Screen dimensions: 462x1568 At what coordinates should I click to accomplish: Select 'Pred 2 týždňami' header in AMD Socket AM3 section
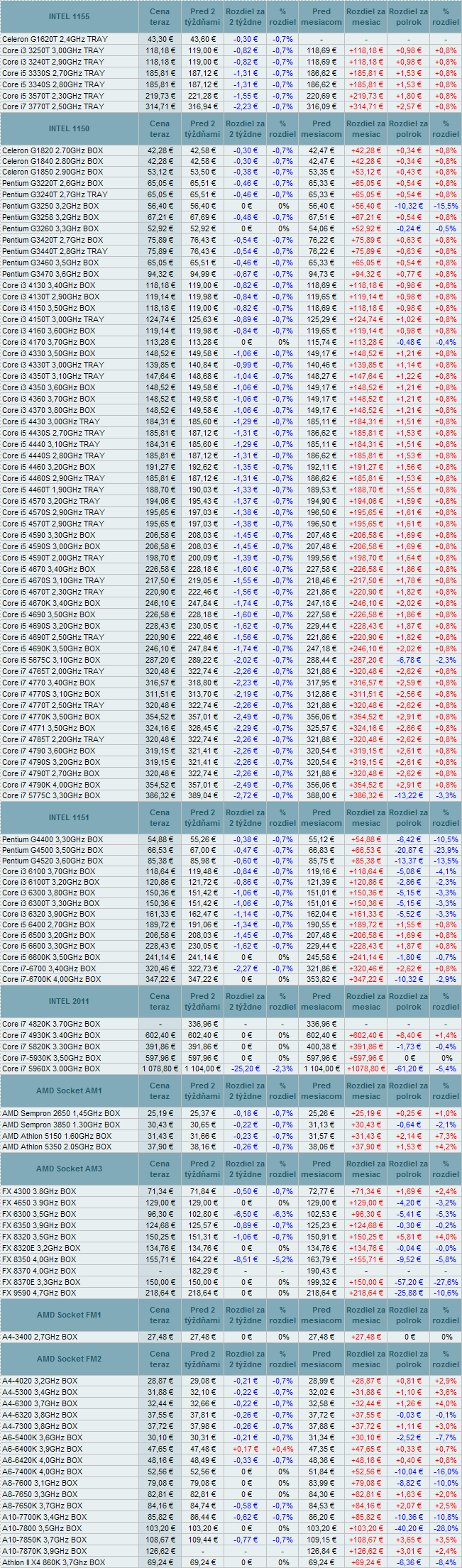(x=202, y=1169)
